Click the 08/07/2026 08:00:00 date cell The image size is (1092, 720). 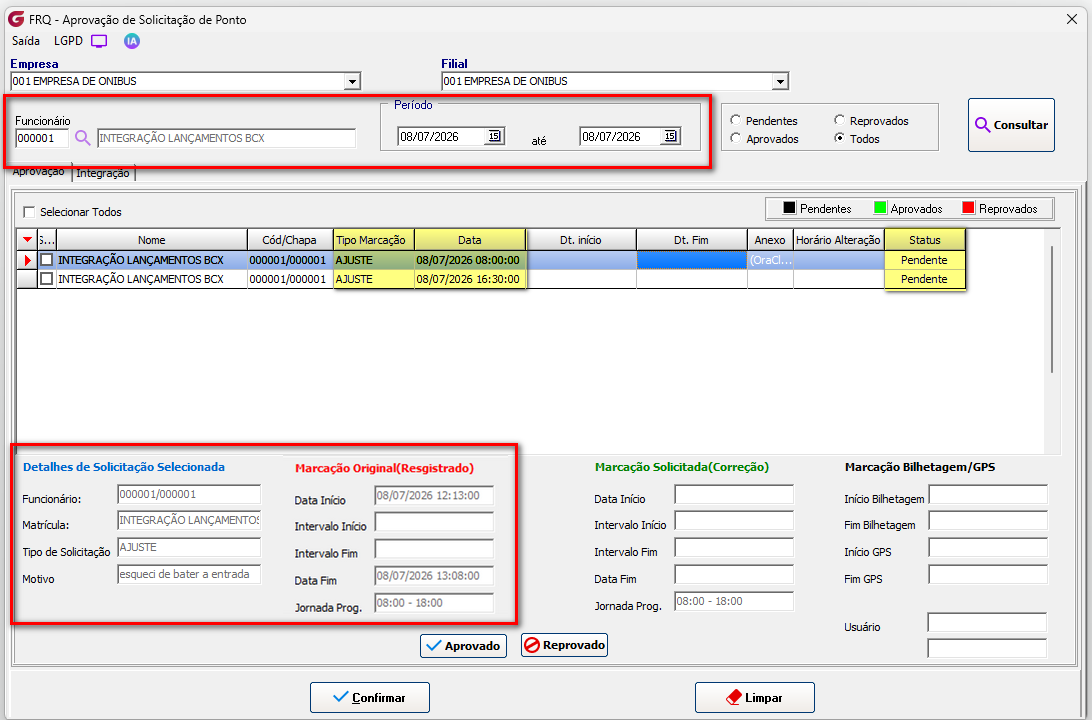point(470,260)
